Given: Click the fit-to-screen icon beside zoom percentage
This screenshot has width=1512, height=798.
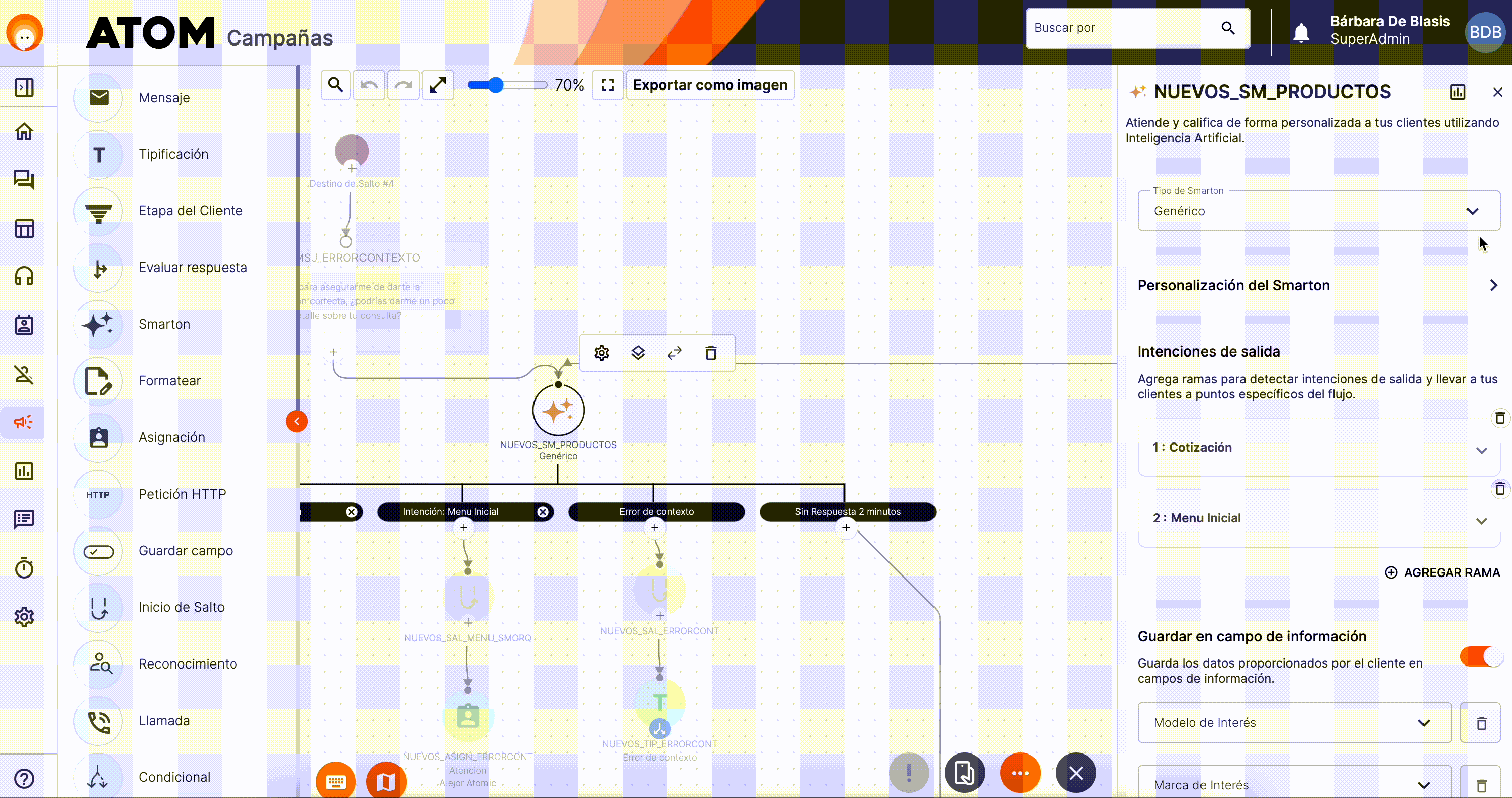Looking at the screenshot, I should tap(607, 85).
